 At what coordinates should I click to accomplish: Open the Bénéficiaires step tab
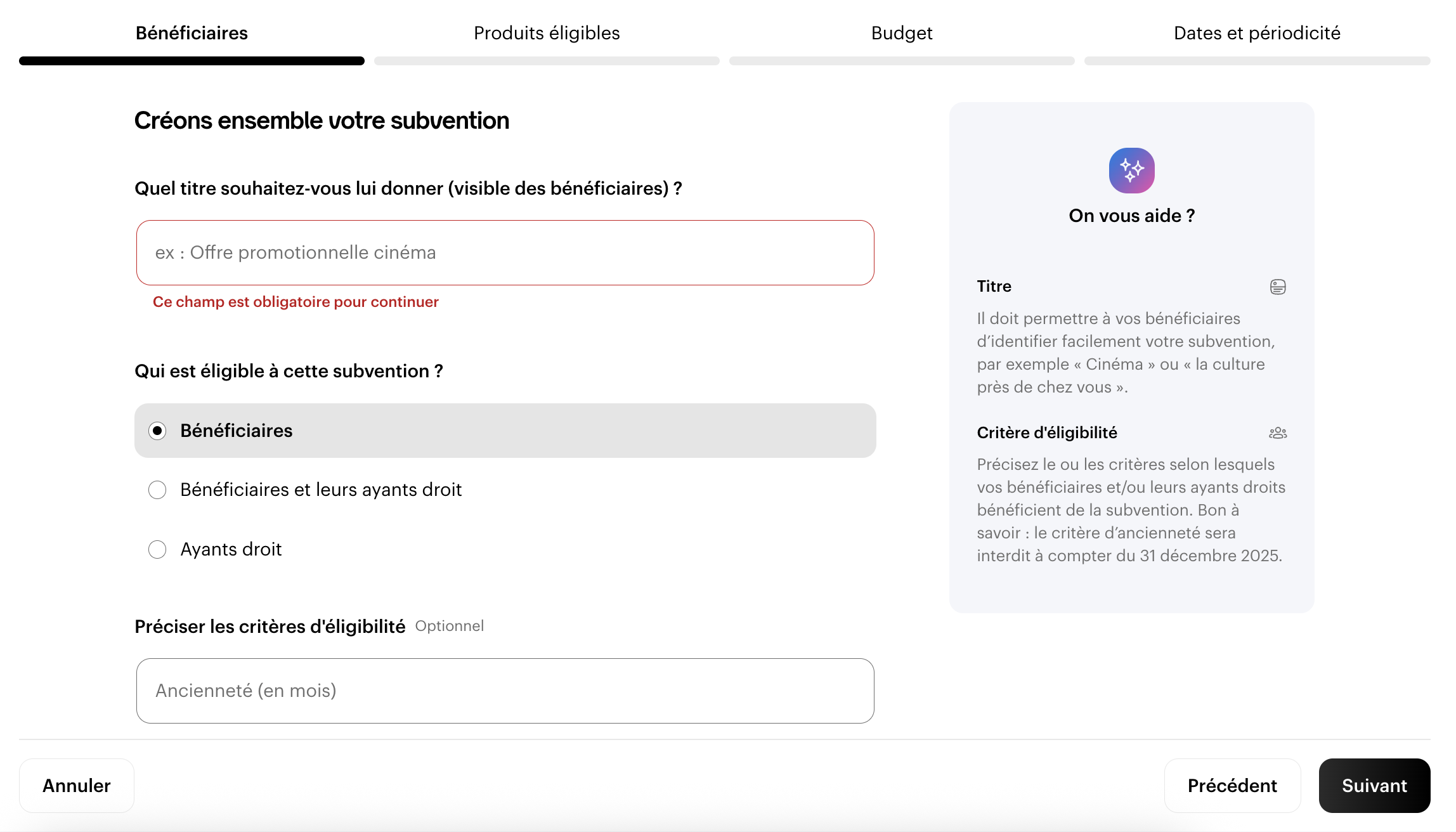(x=192, y=33)
